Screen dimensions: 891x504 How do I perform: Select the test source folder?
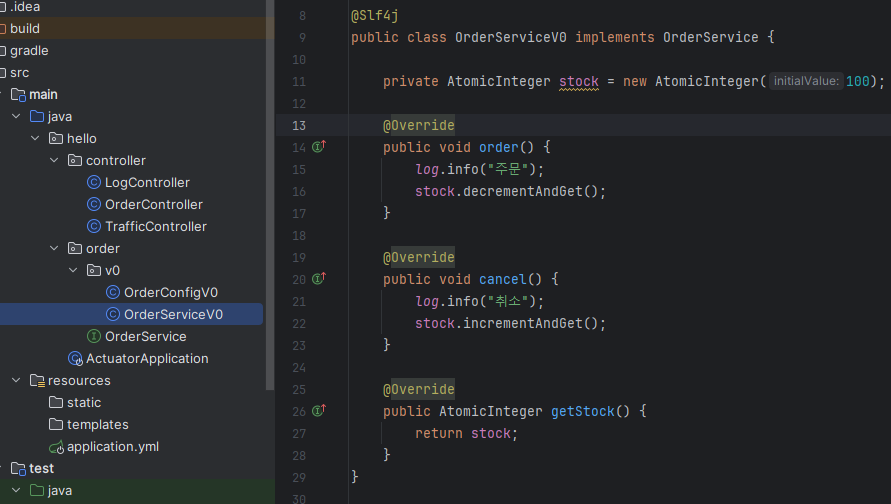[x=41, y=469]
